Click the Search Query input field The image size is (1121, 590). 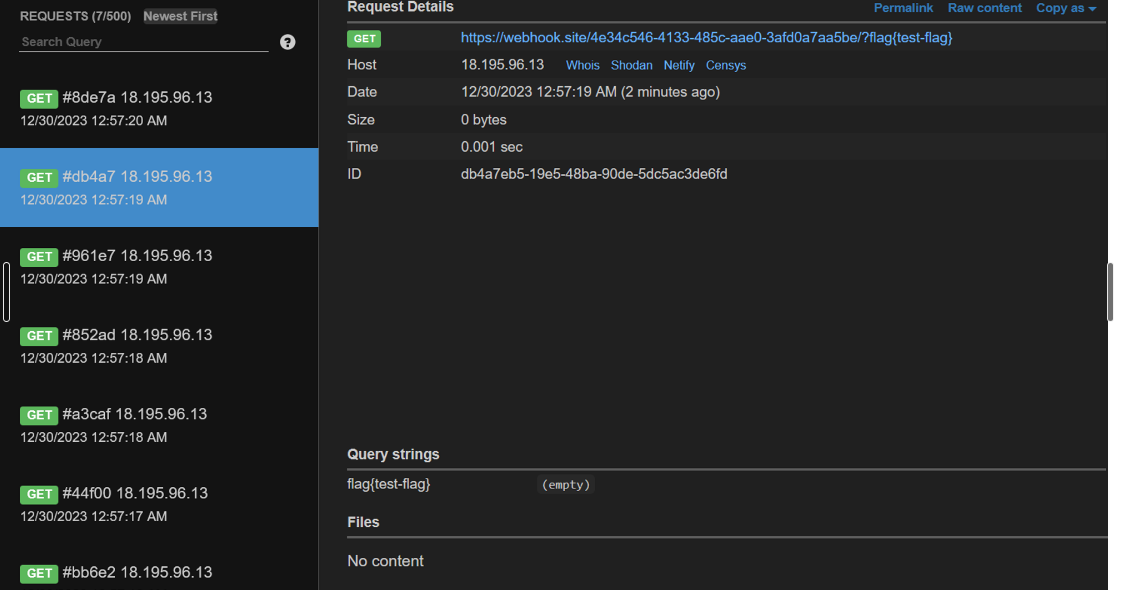click(x=143, y=42)
